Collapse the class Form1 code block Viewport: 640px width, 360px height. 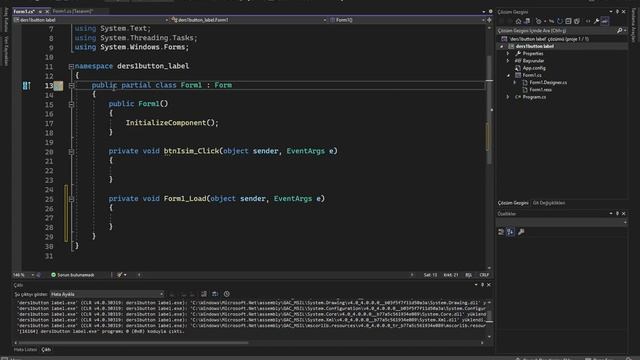pos(71,85)
